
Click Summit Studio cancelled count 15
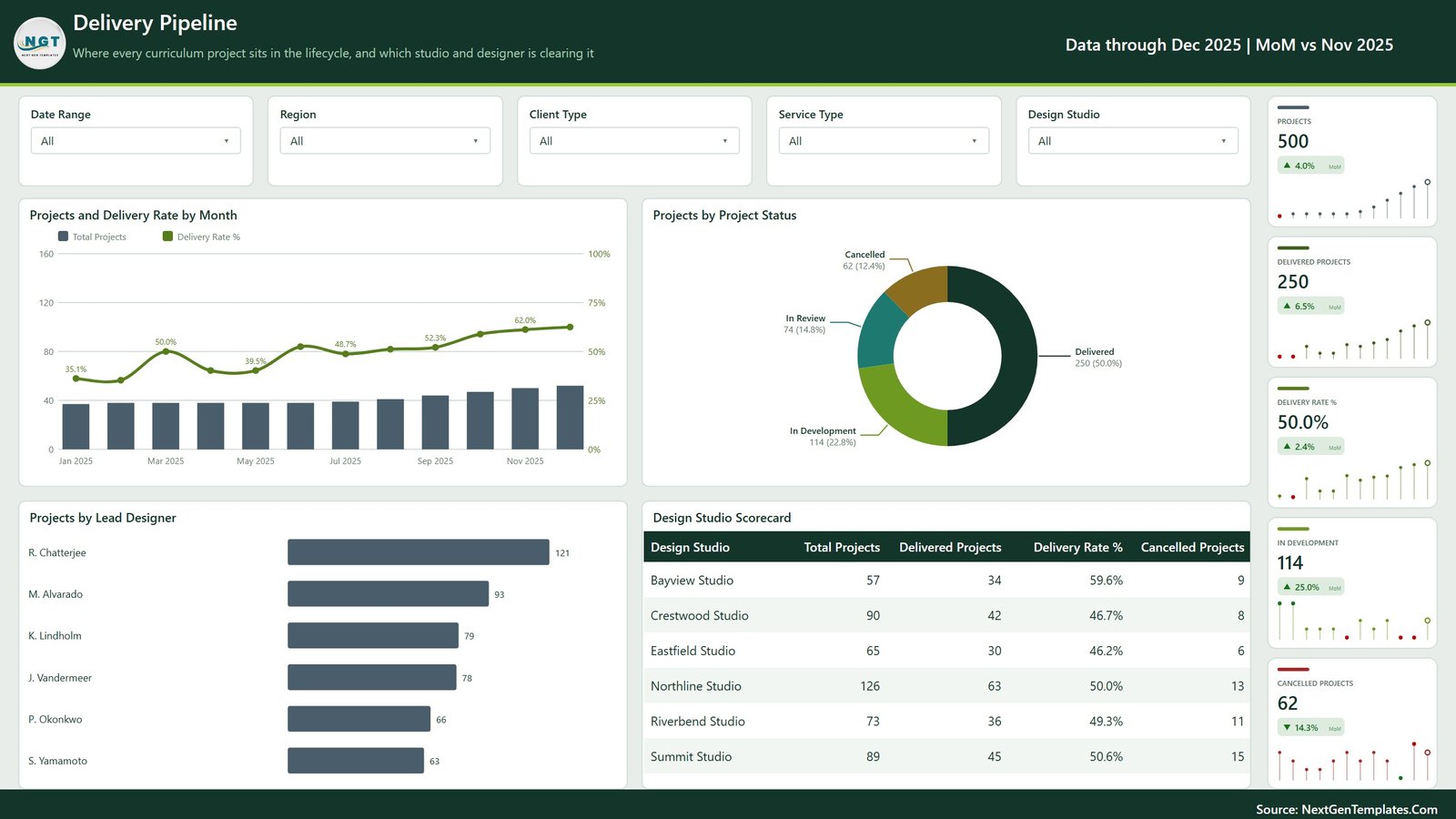(x=1238, y=757)
